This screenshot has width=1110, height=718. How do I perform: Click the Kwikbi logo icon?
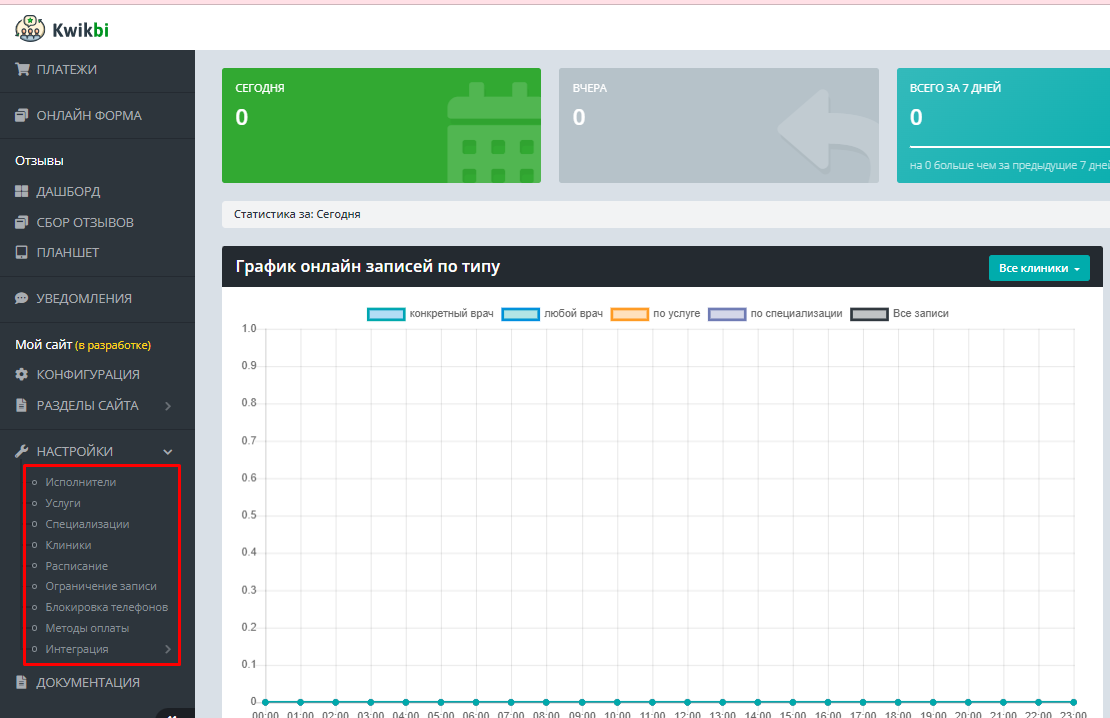pyautogui.click(x=30, y=29)
